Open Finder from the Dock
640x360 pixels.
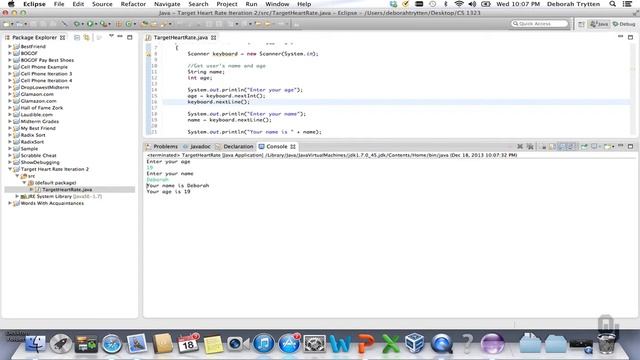(x=36, y=343)
